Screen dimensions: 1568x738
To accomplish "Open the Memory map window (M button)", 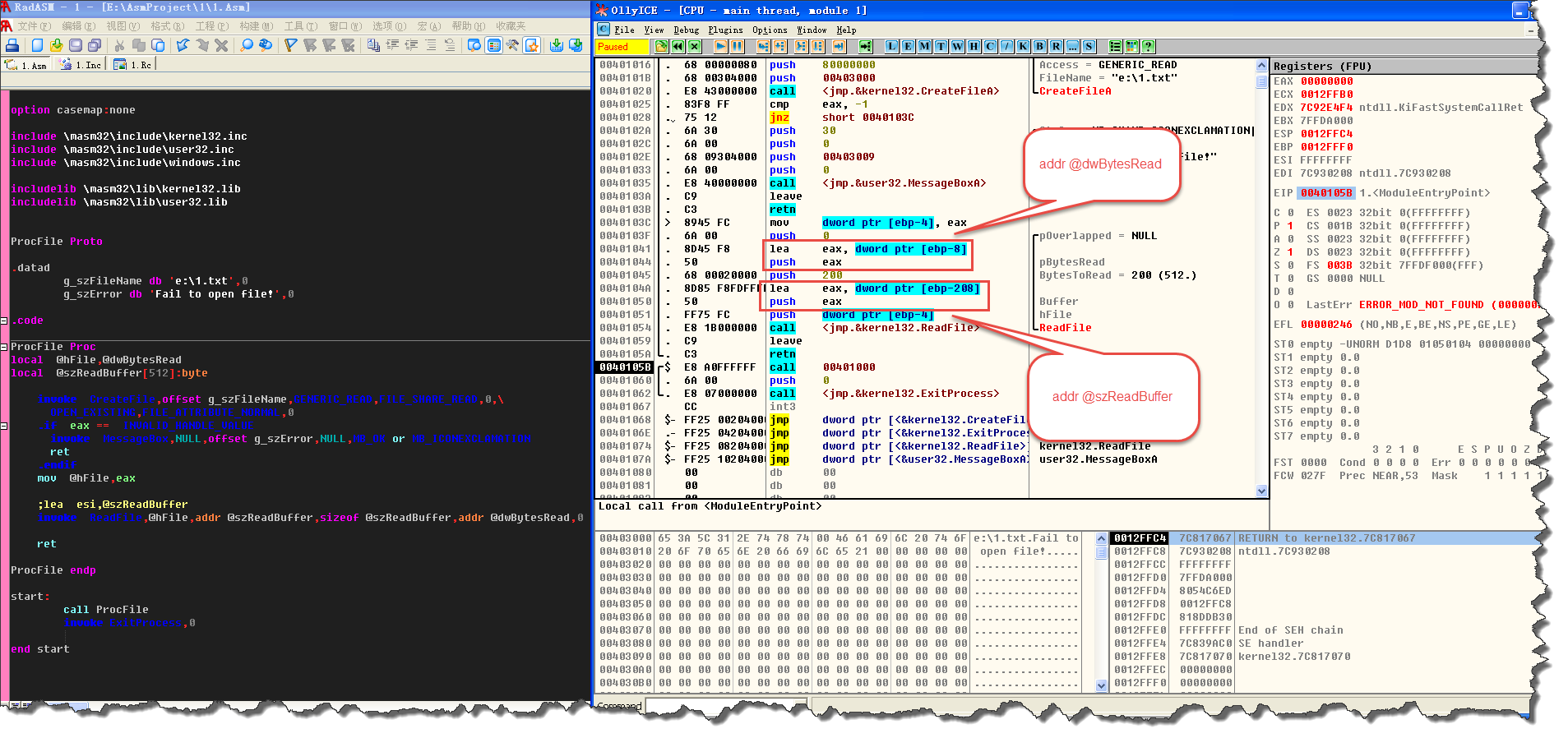I will tap(924, 47).
